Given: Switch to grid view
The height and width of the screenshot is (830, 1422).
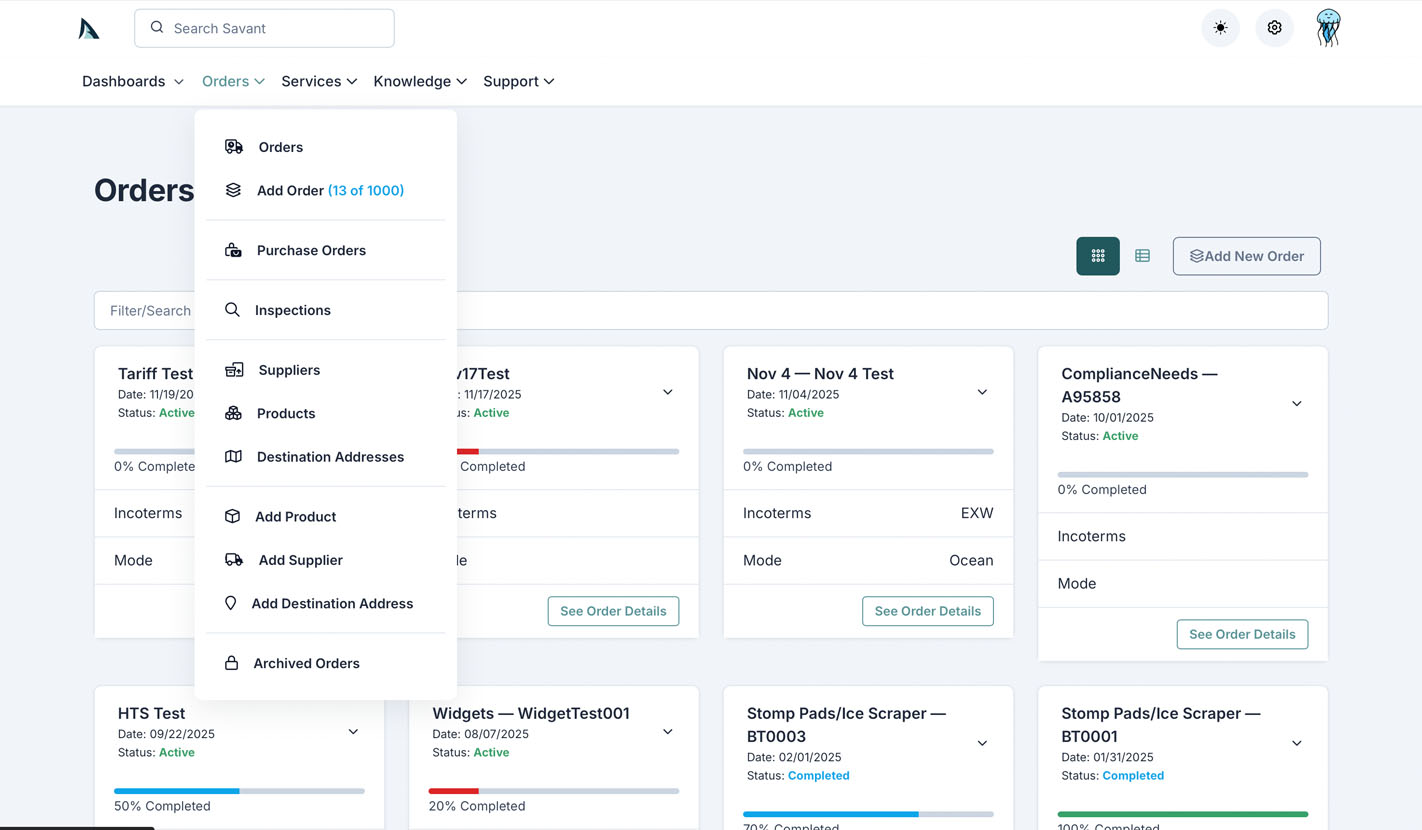Looking at the screenshot, I should tap(1097, 256).
